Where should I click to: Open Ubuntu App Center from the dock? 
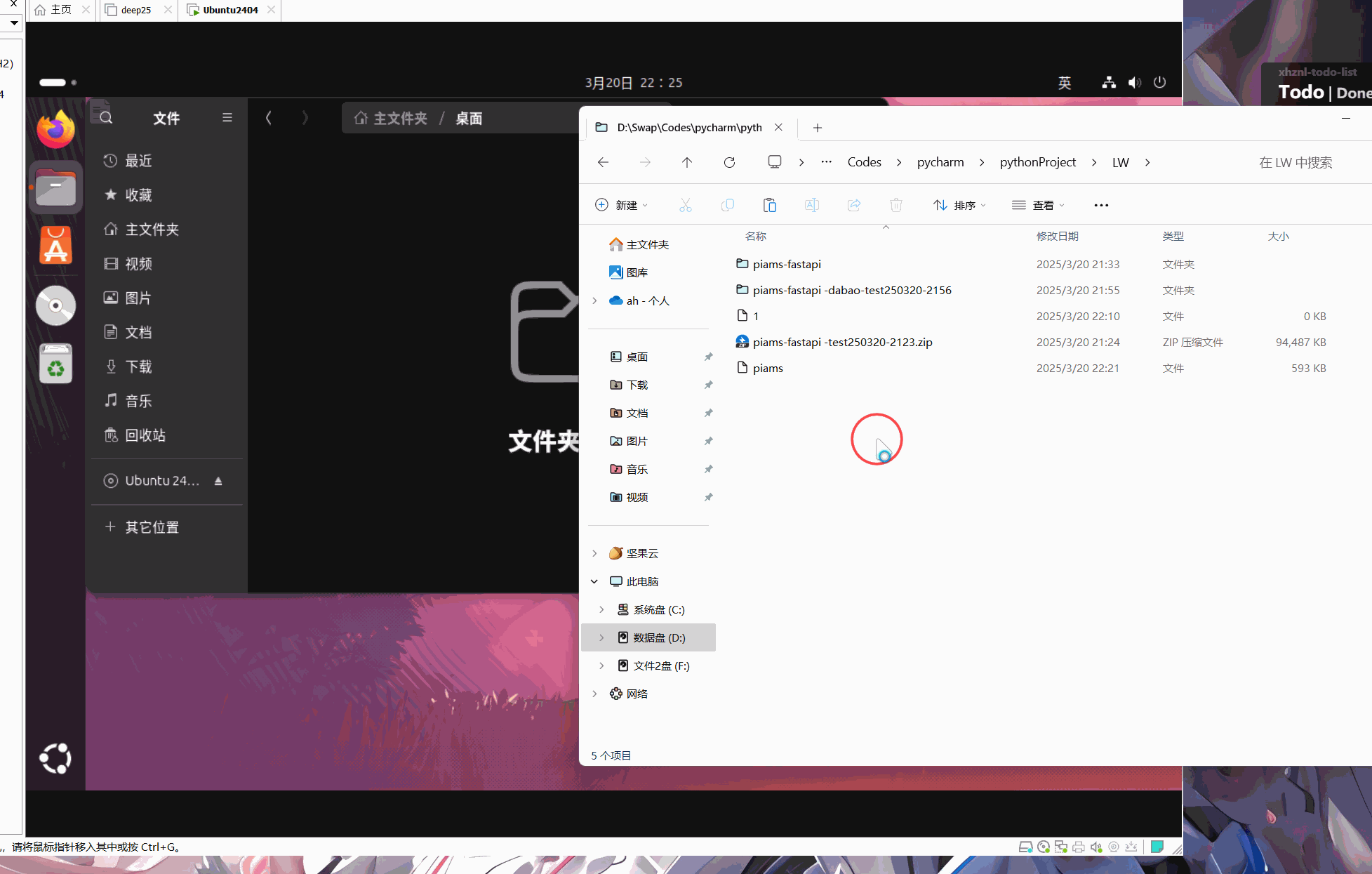(x=55, y=246)
